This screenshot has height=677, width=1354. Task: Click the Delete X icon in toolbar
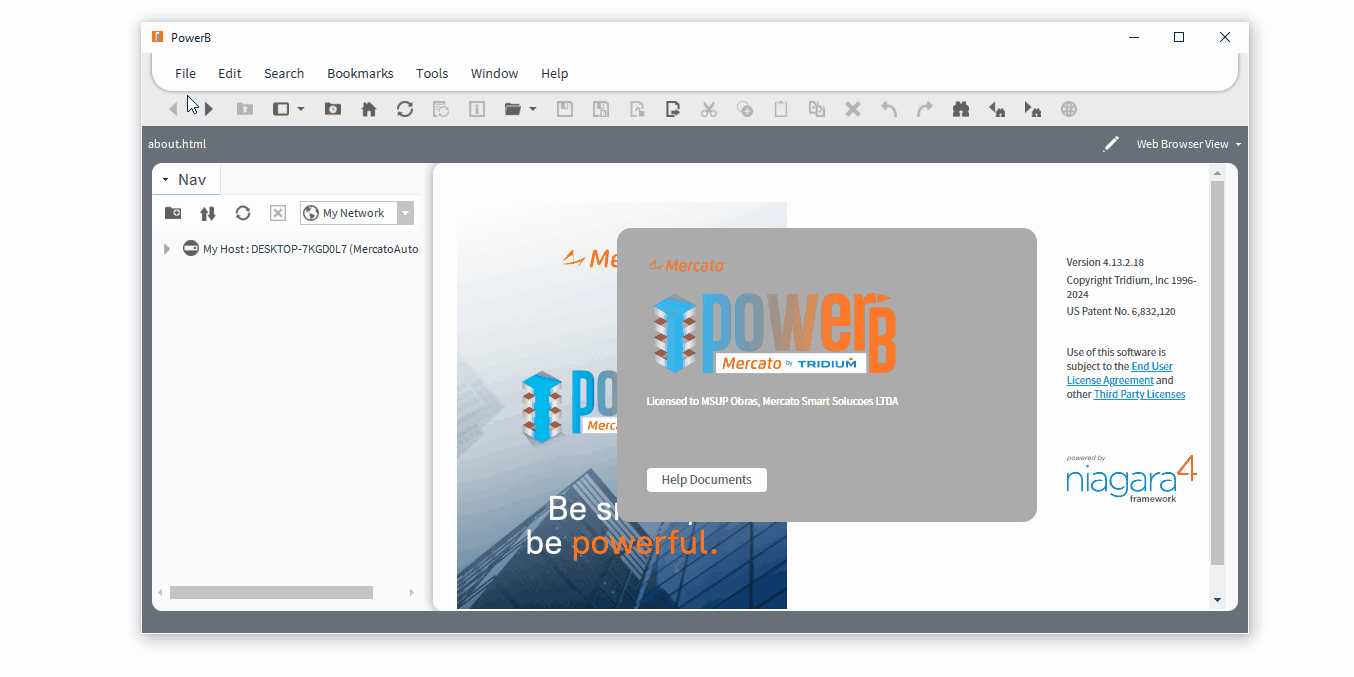[x=853, y=109]
